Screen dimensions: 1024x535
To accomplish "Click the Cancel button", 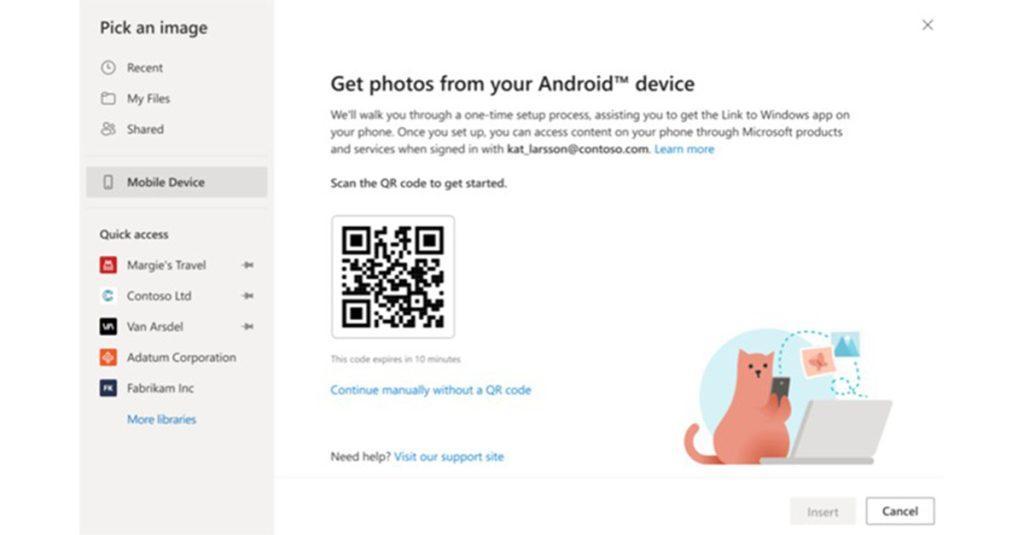I will (x=900, y=511).
